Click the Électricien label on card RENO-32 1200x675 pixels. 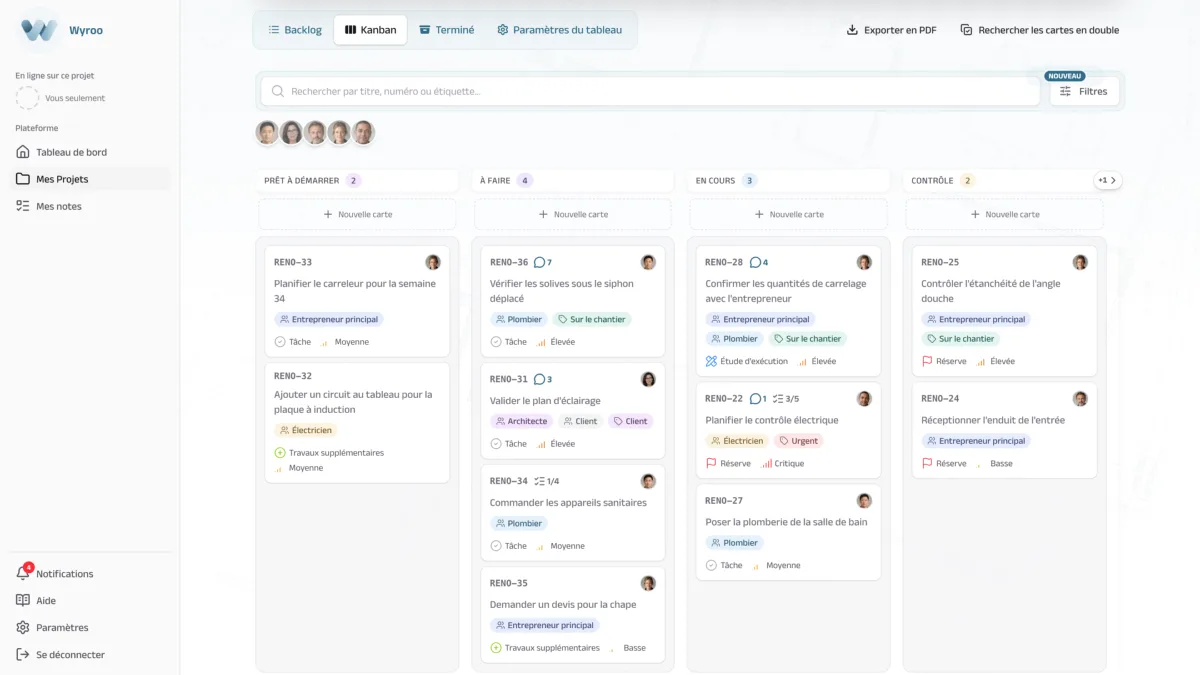306,430
